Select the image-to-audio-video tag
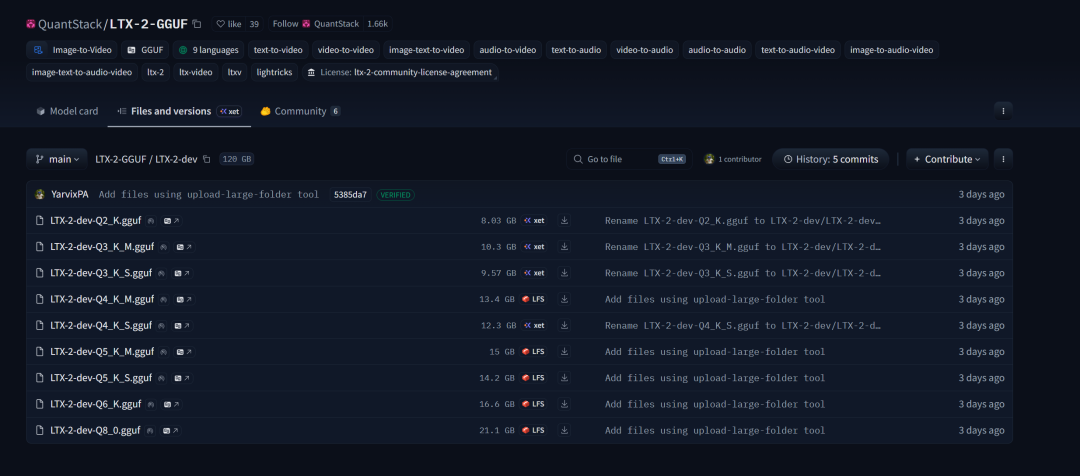The width and height of the screenshot is (1080, 476). point(892,50)
